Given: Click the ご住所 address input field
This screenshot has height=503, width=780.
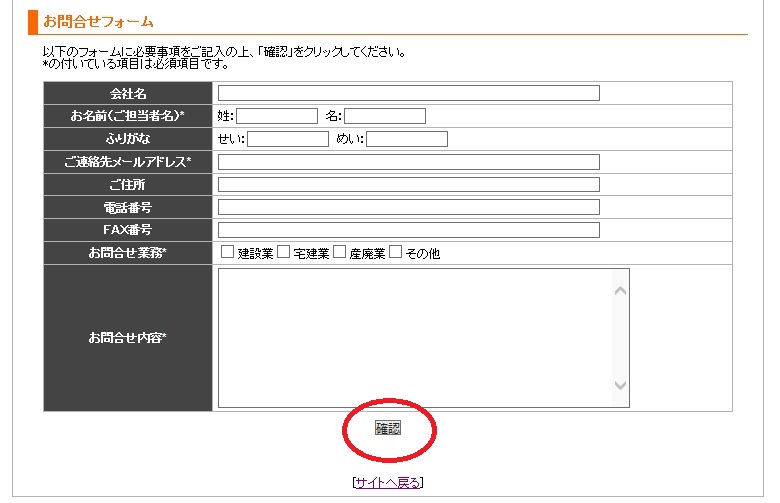Looking at the screenshot, I should [408, 185].
